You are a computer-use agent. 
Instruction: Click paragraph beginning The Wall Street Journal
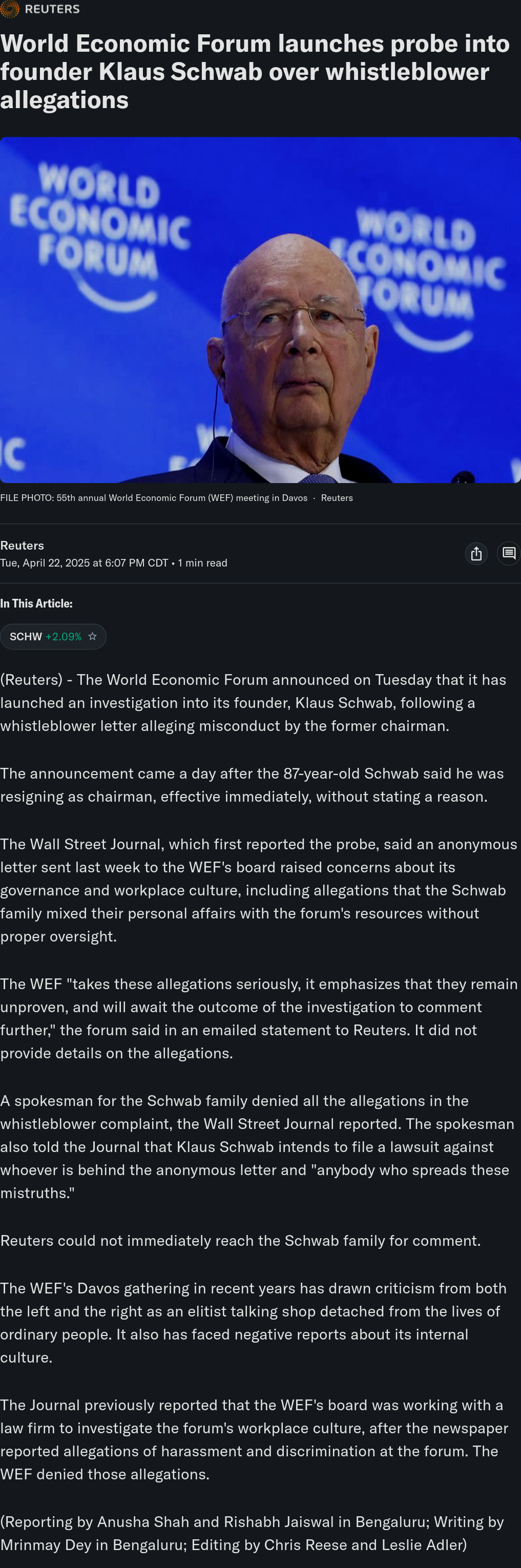coord(259,890)
